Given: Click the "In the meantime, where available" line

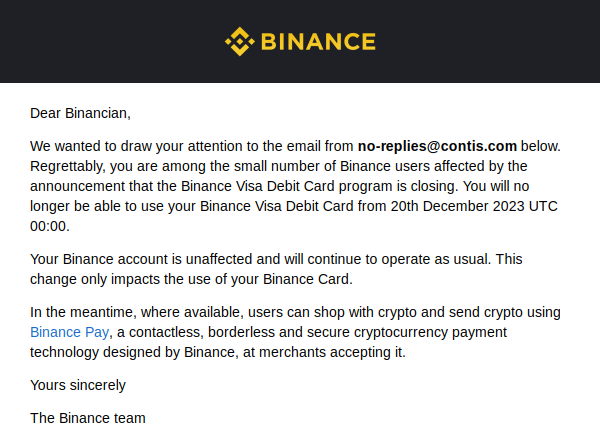Looking at the screenshot, I should pos(295,312).
